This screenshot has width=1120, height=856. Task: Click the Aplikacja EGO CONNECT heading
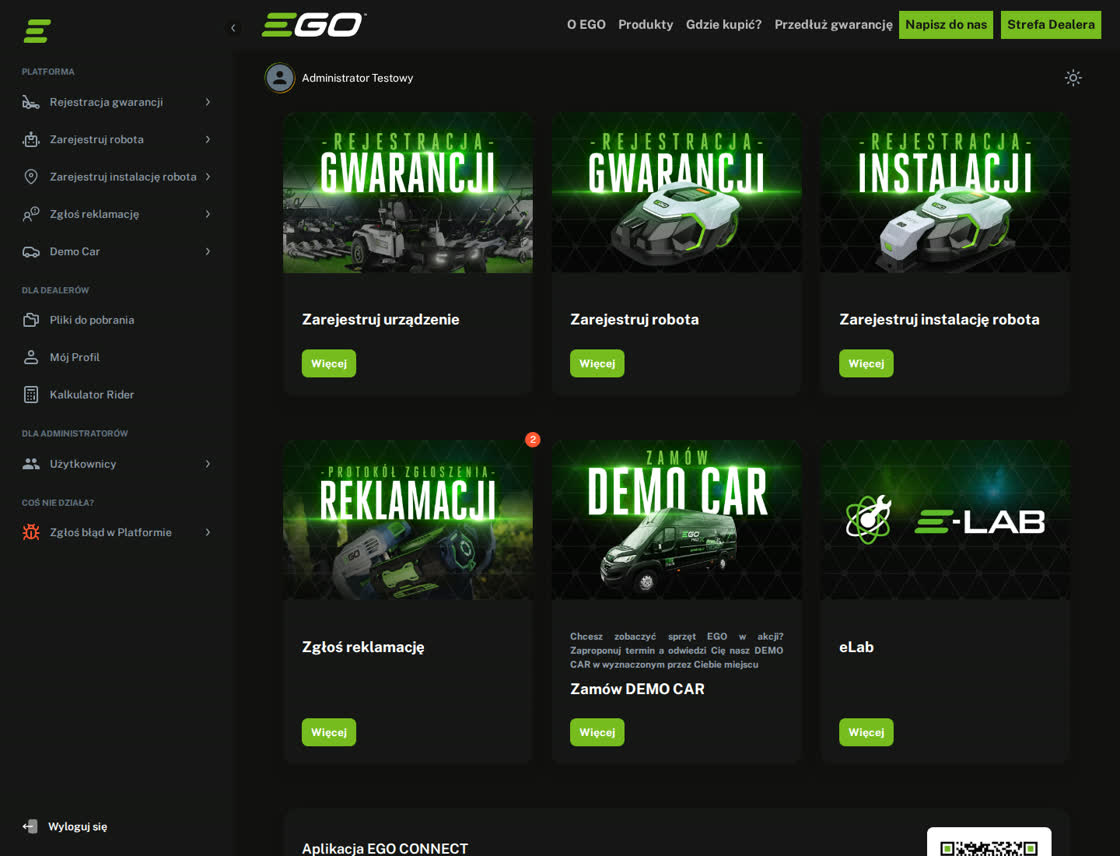pyautogui.click(x=385, y=848)
